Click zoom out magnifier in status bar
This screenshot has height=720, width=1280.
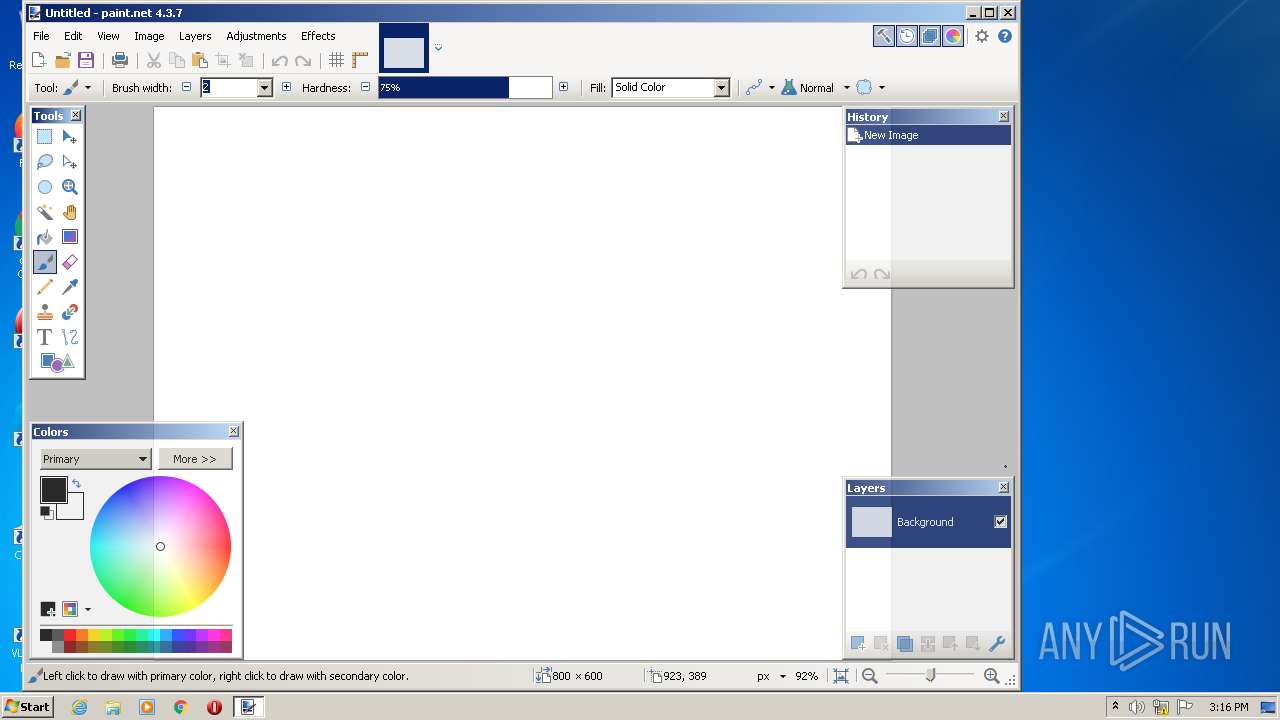(870, 676)
